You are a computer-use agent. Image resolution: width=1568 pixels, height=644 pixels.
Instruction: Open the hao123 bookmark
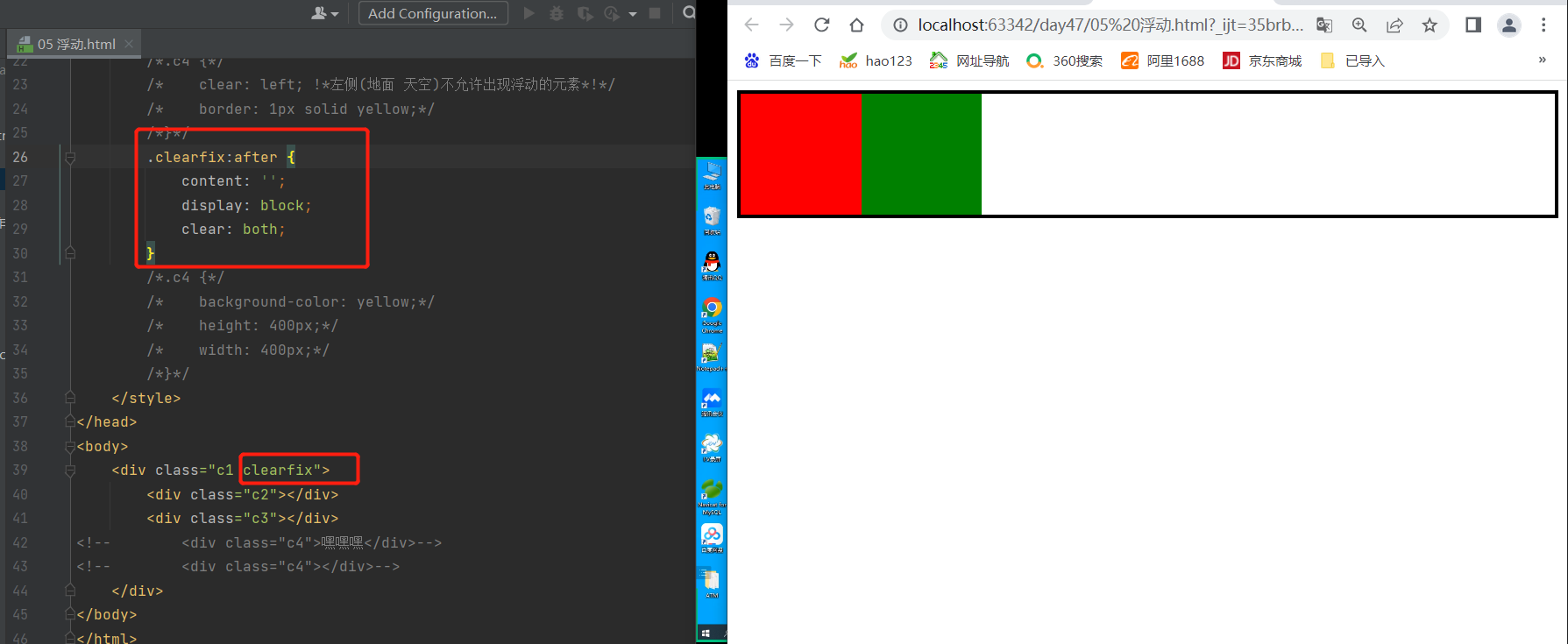[876, 60]
